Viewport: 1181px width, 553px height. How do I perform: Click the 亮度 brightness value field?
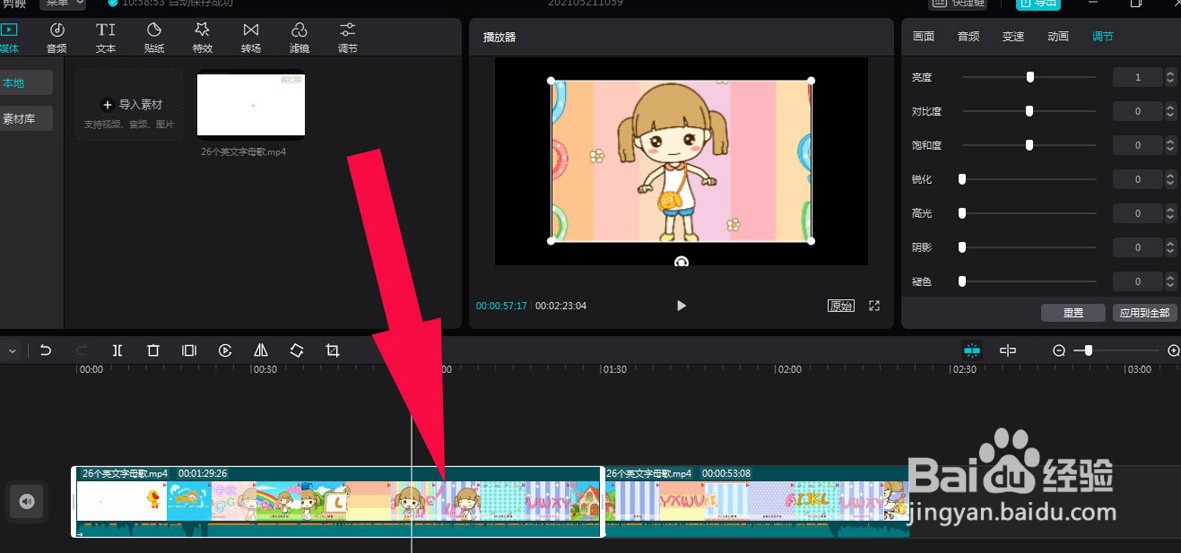point(1137,77)
